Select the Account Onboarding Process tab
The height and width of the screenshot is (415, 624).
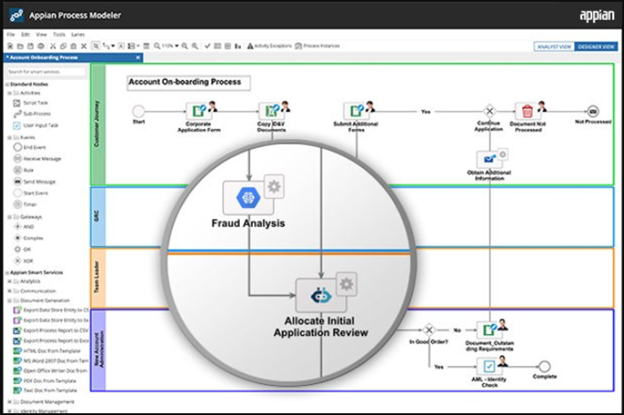tap(73, 58)
